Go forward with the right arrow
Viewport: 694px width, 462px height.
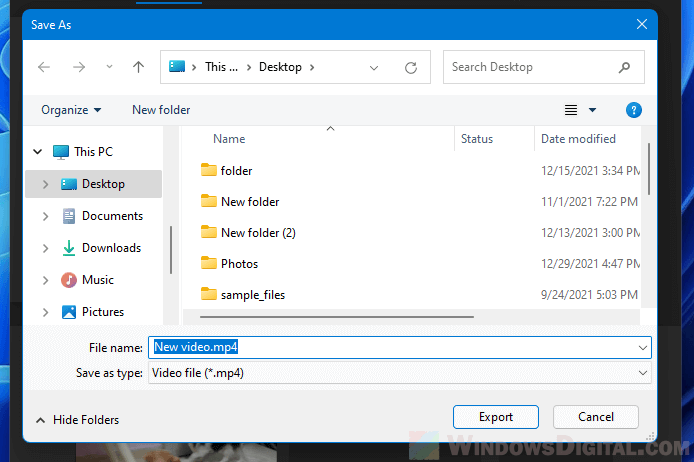79,67
